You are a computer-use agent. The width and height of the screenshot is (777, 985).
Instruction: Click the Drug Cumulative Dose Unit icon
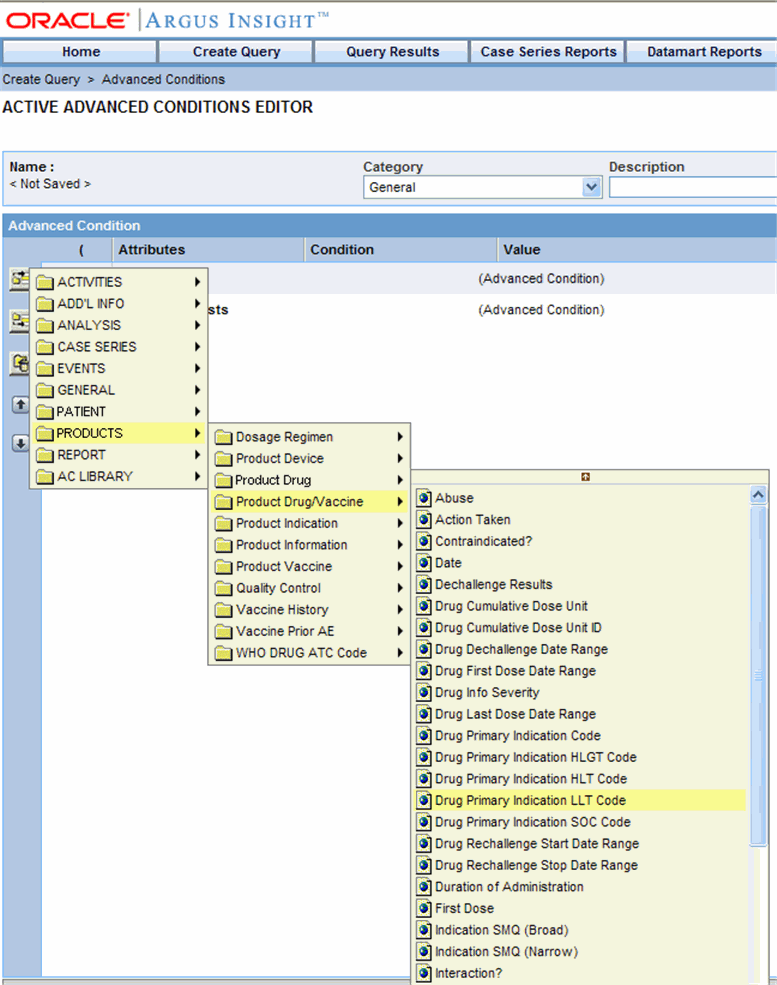tap(424, 606)
